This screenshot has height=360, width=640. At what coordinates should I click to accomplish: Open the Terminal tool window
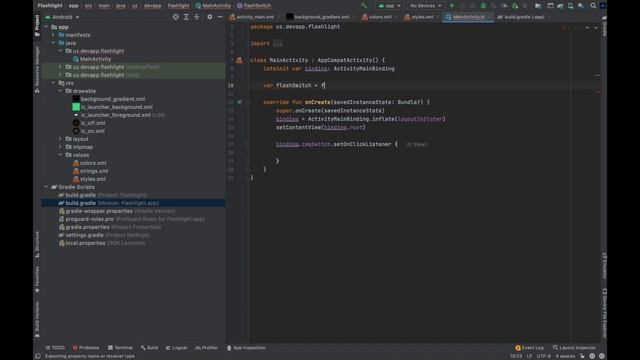tap(120, 348)
